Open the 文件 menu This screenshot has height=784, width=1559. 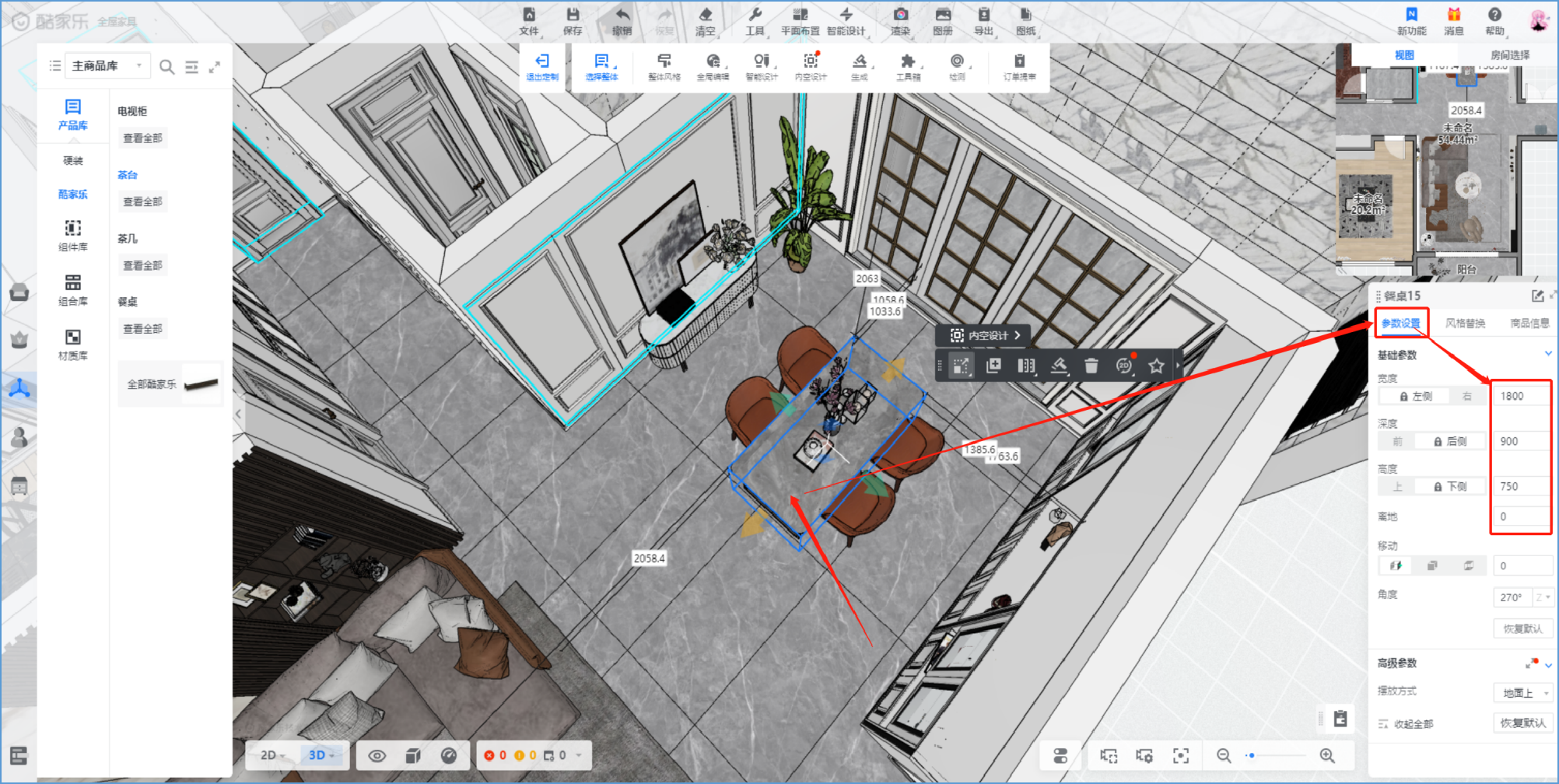[x=529, y=21]
